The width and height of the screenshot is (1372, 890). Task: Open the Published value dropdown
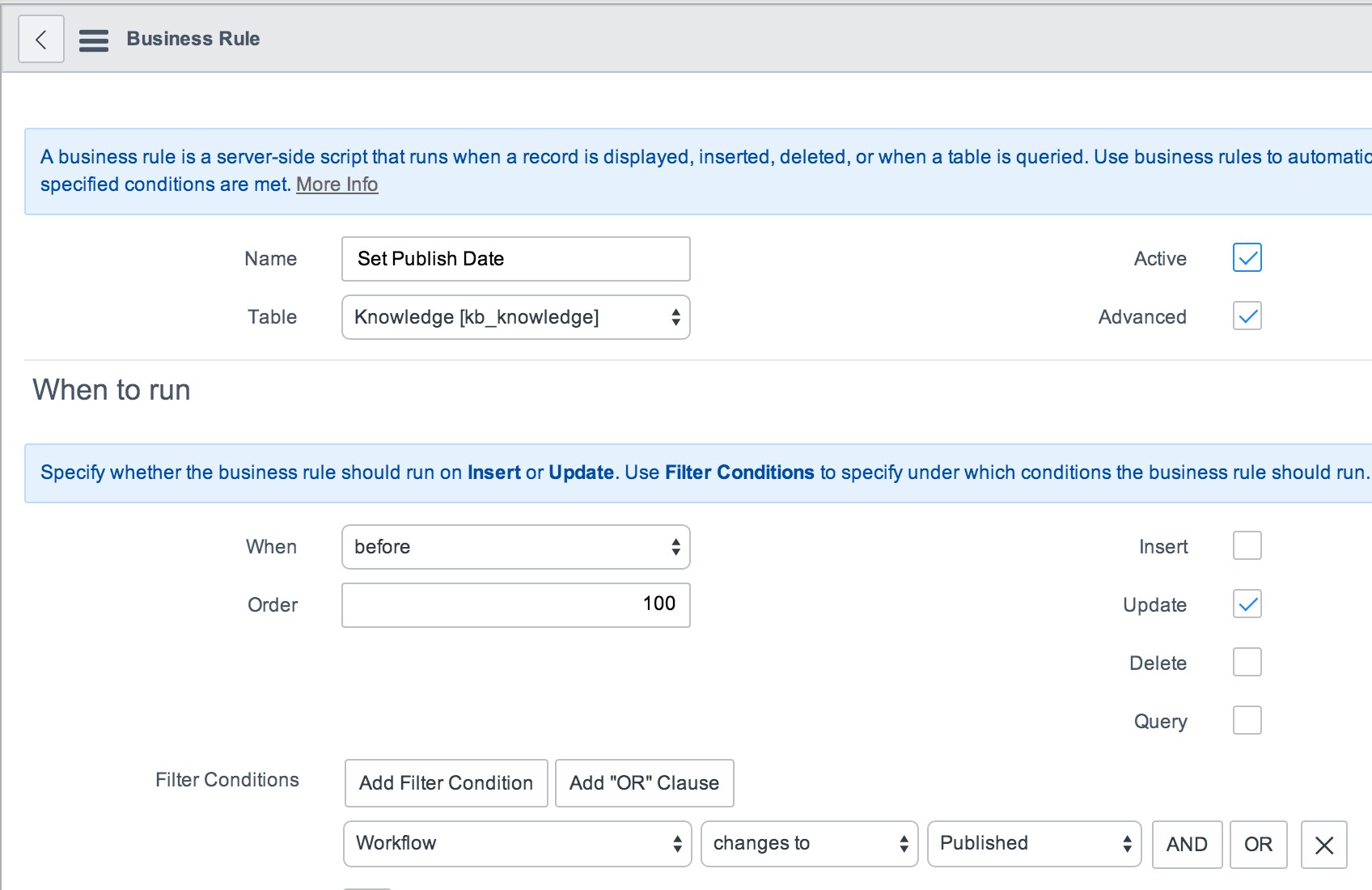coord(1033,844)
